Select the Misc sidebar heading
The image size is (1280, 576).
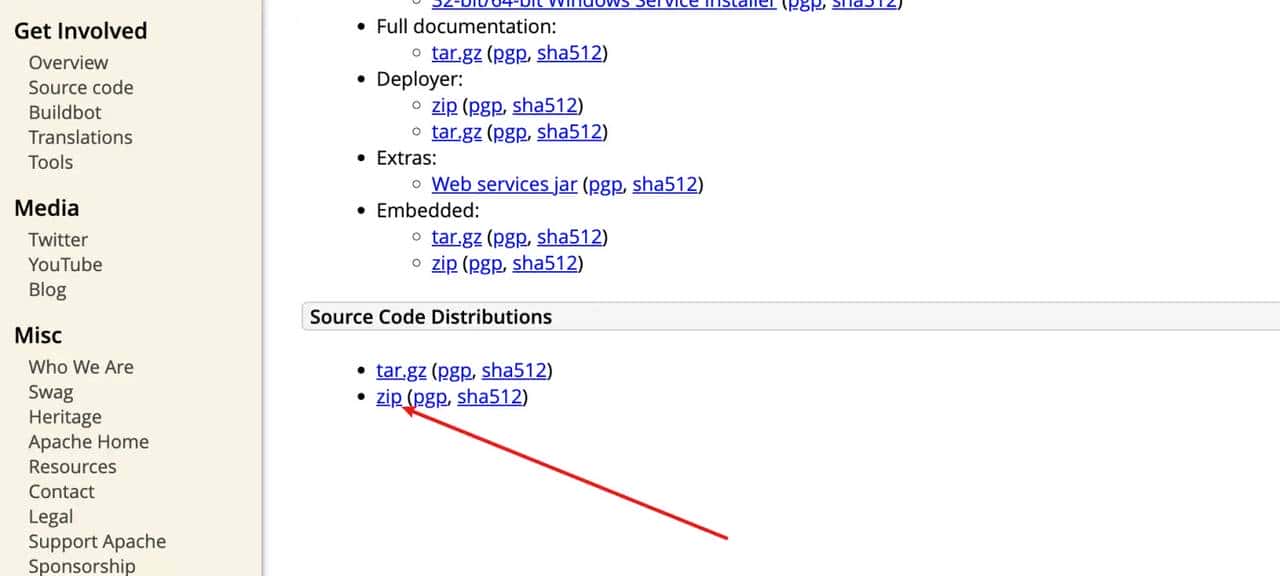[x=38, y=335]
